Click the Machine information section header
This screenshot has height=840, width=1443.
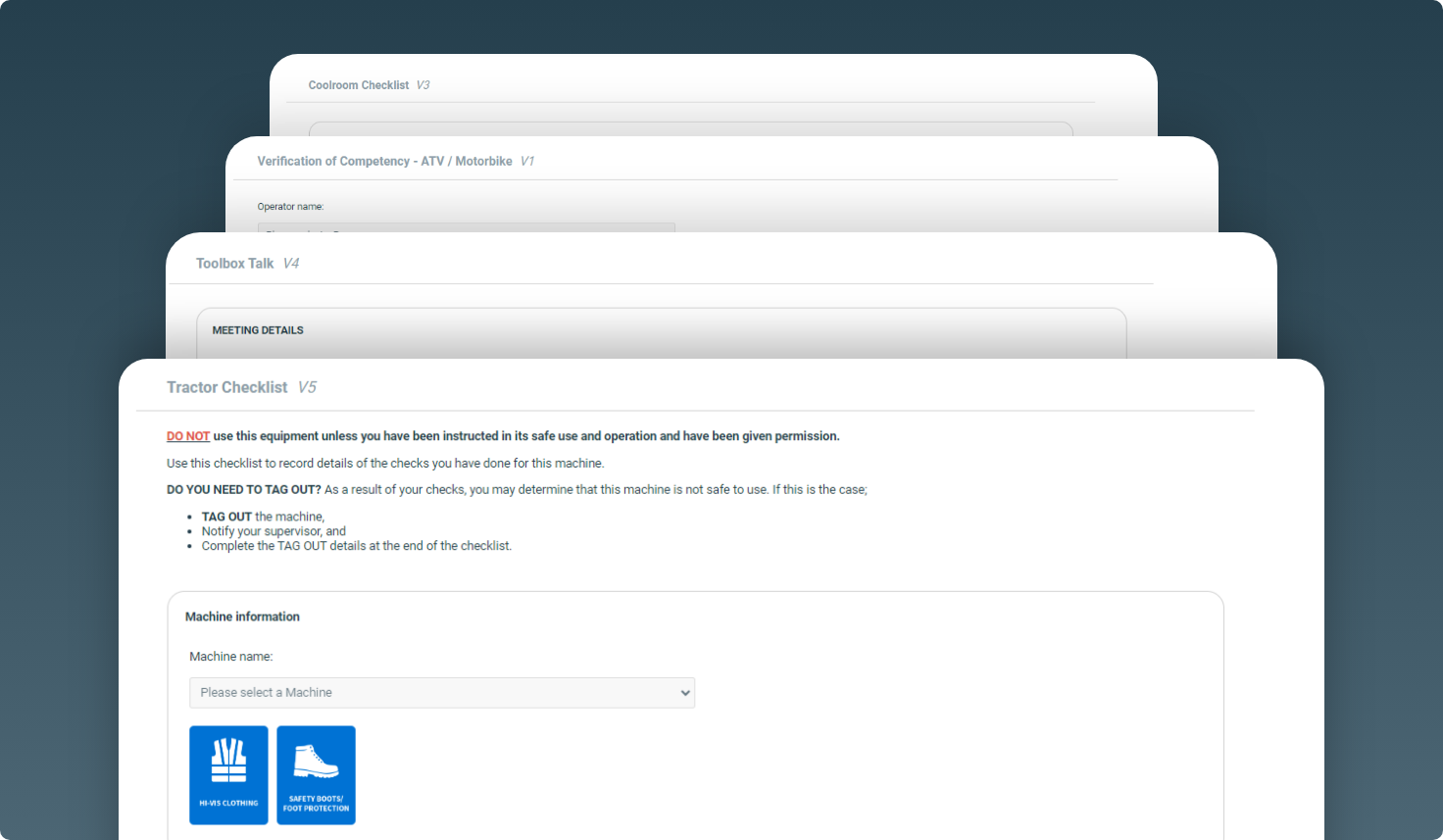tap(242, 617)
